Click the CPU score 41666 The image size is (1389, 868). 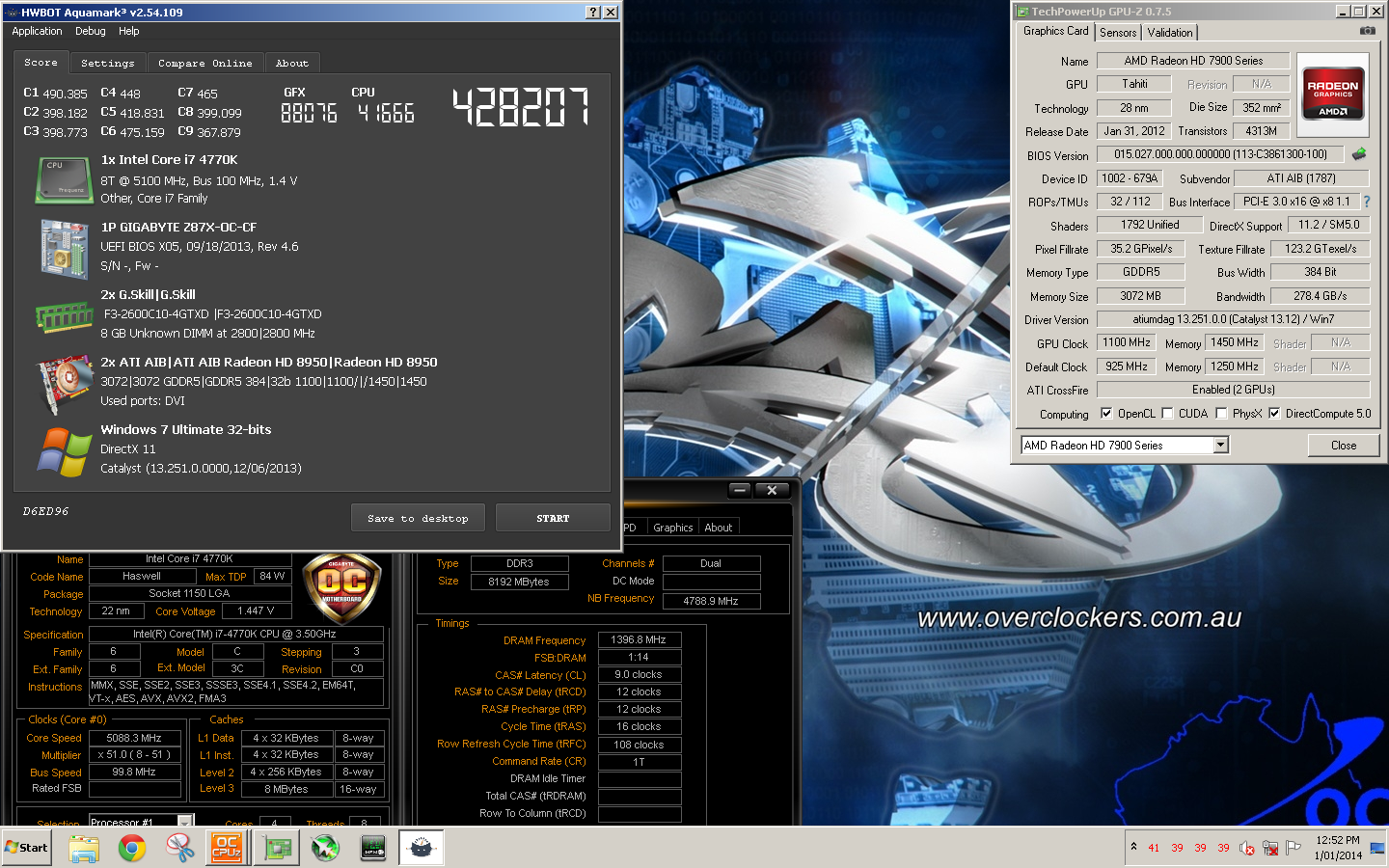386,114
